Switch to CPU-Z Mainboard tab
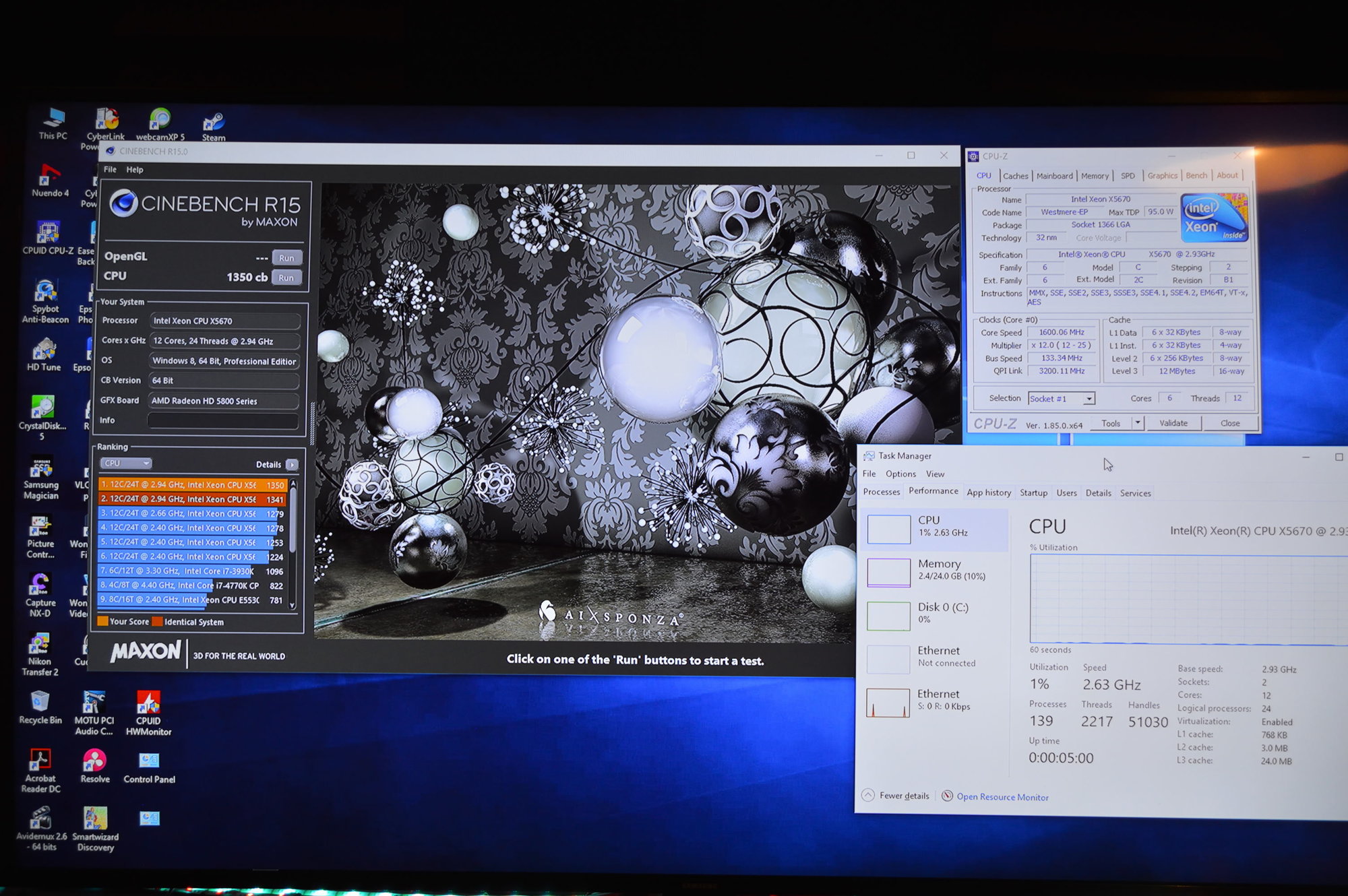The width and height of the screenshot is (1348, 896). [x=1054, y=176]
